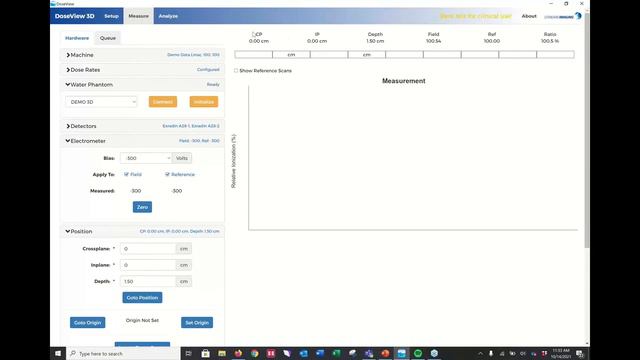The image size is (640, 360).
Task: Open the DEMO 3D phantom dropdown
Action: click(x=101, y=102)
